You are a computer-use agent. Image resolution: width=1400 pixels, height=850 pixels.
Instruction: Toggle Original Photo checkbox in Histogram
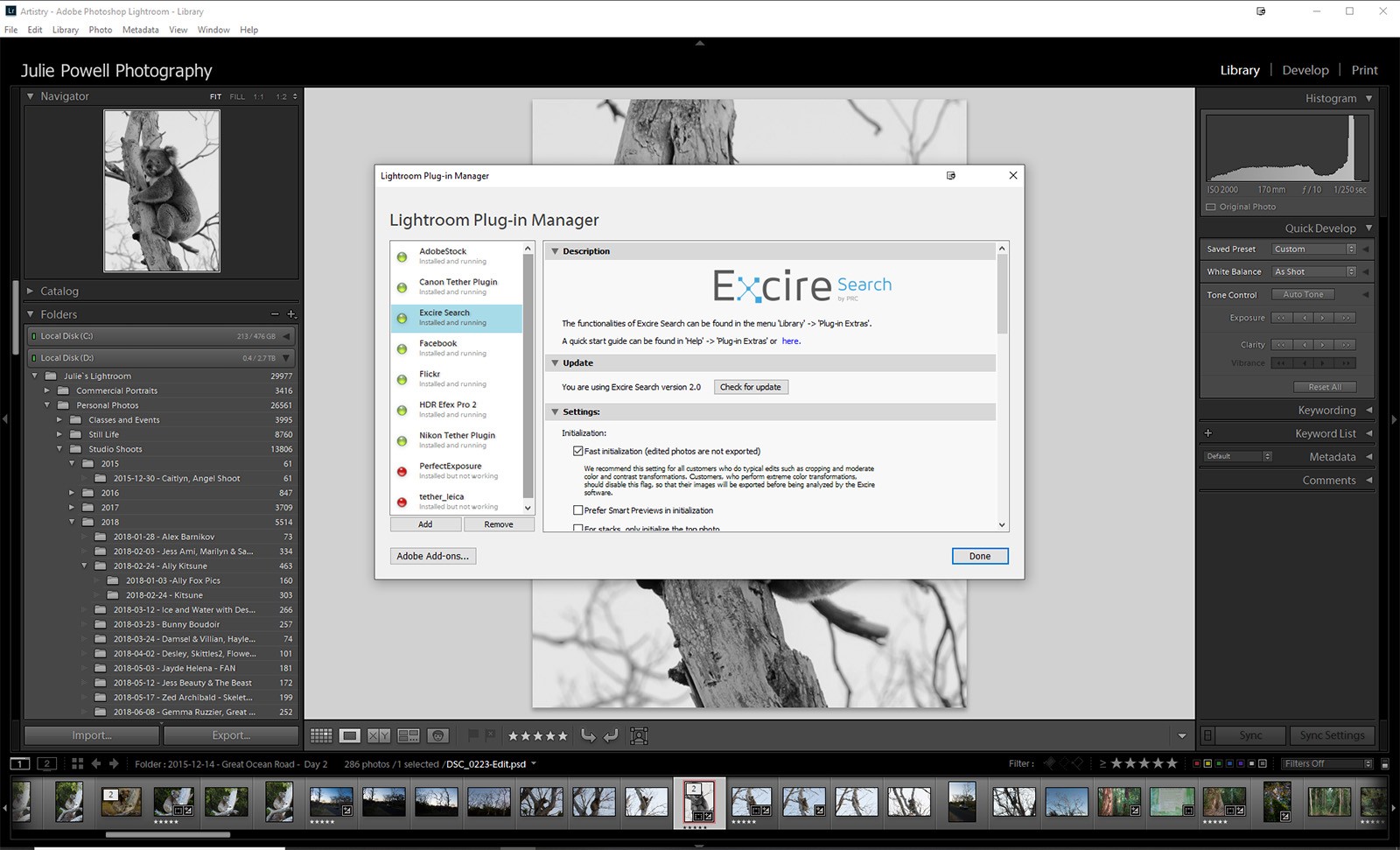[1211, 207]
